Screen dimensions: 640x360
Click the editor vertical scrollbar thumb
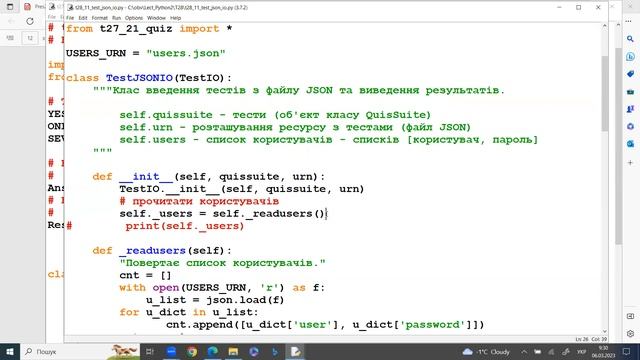[x=604, y=94]
